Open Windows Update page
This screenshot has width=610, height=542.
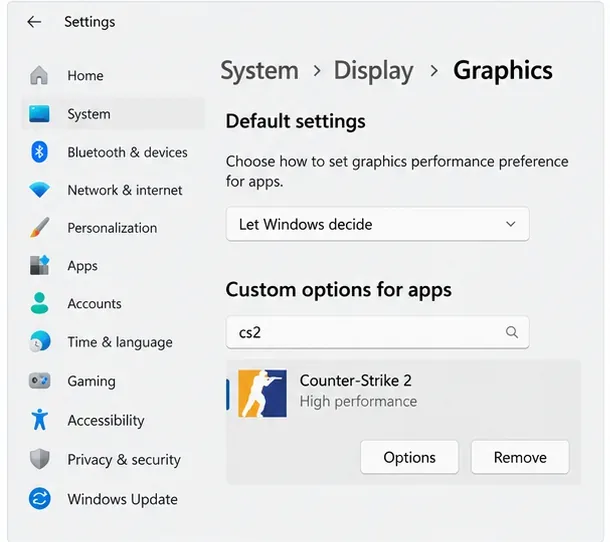[x=113, y=499]
